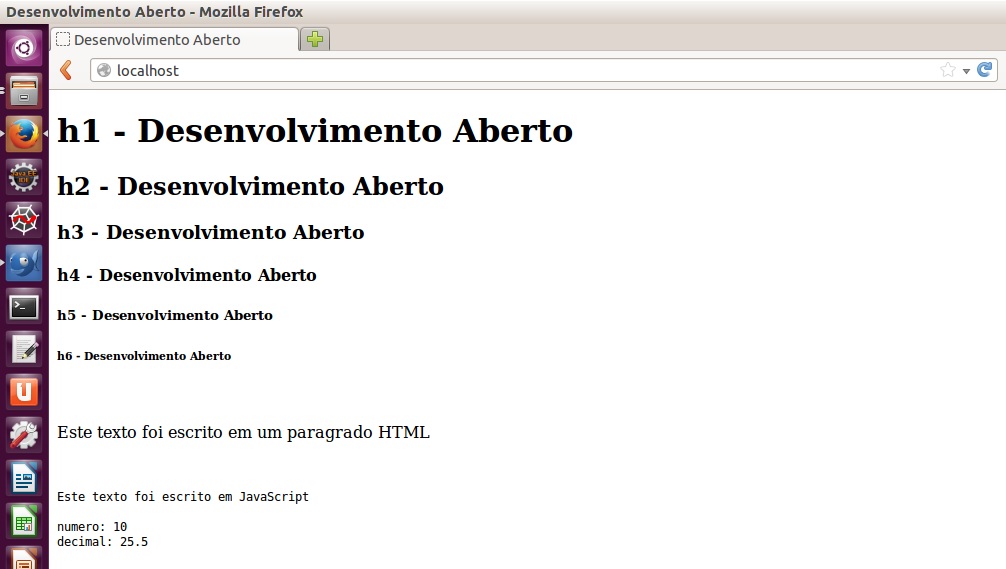Expand the URL history dropdown arrow

pyautogui.click(x=966, y=71)
